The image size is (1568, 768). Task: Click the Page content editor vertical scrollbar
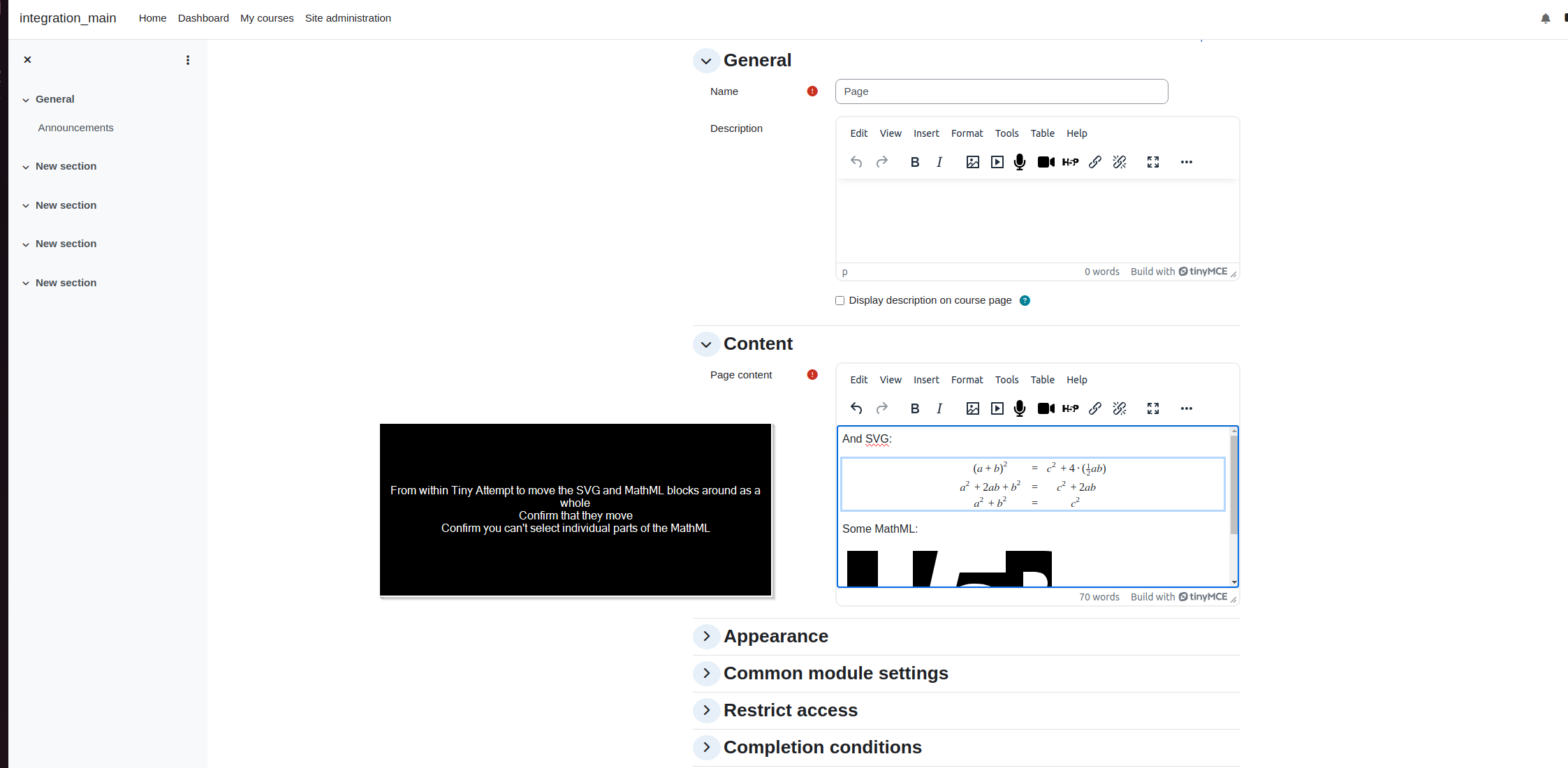pyautogui.click(x=1234, y=485)
